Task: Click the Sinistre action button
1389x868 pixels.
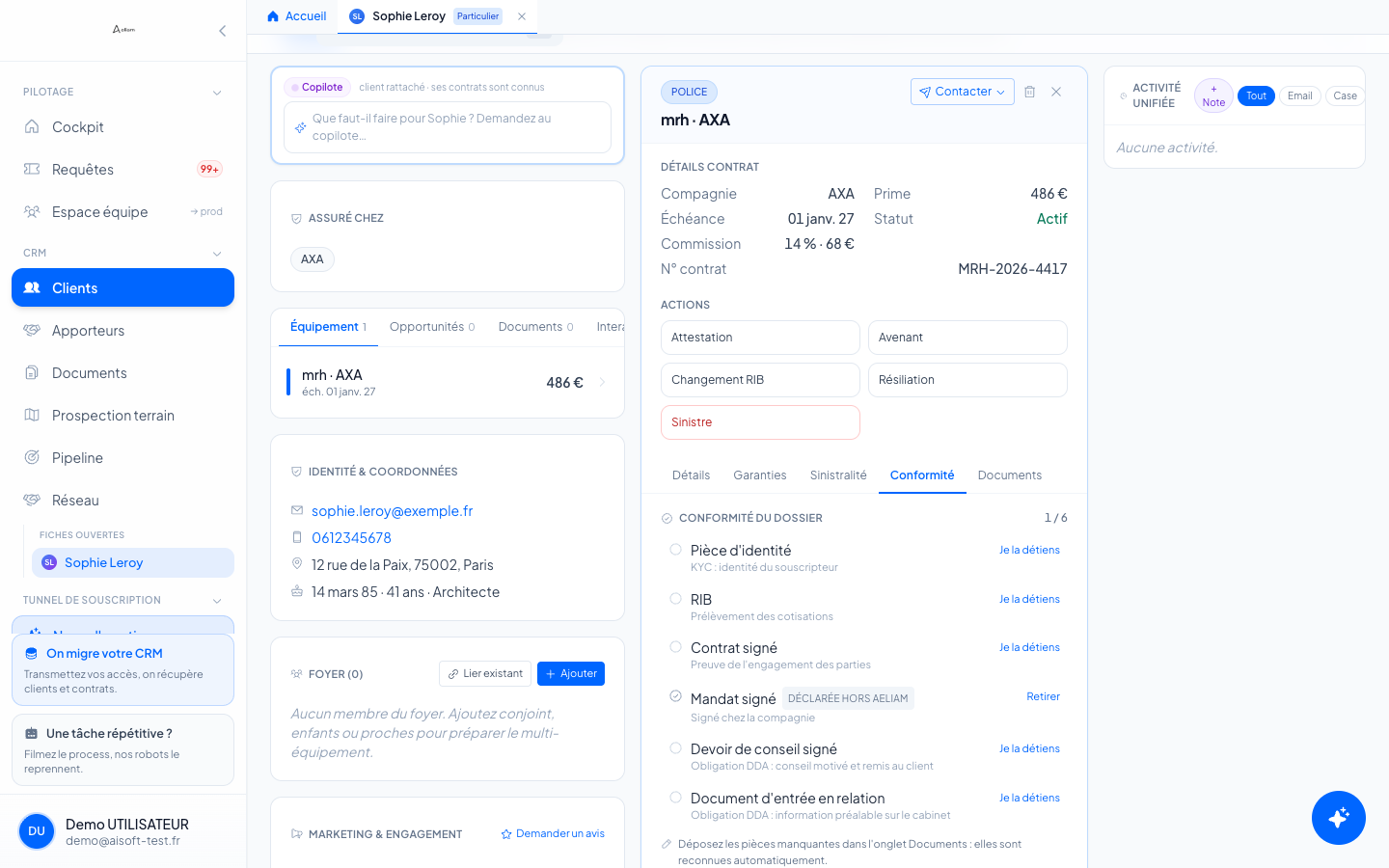Action: tap(760, 422)
